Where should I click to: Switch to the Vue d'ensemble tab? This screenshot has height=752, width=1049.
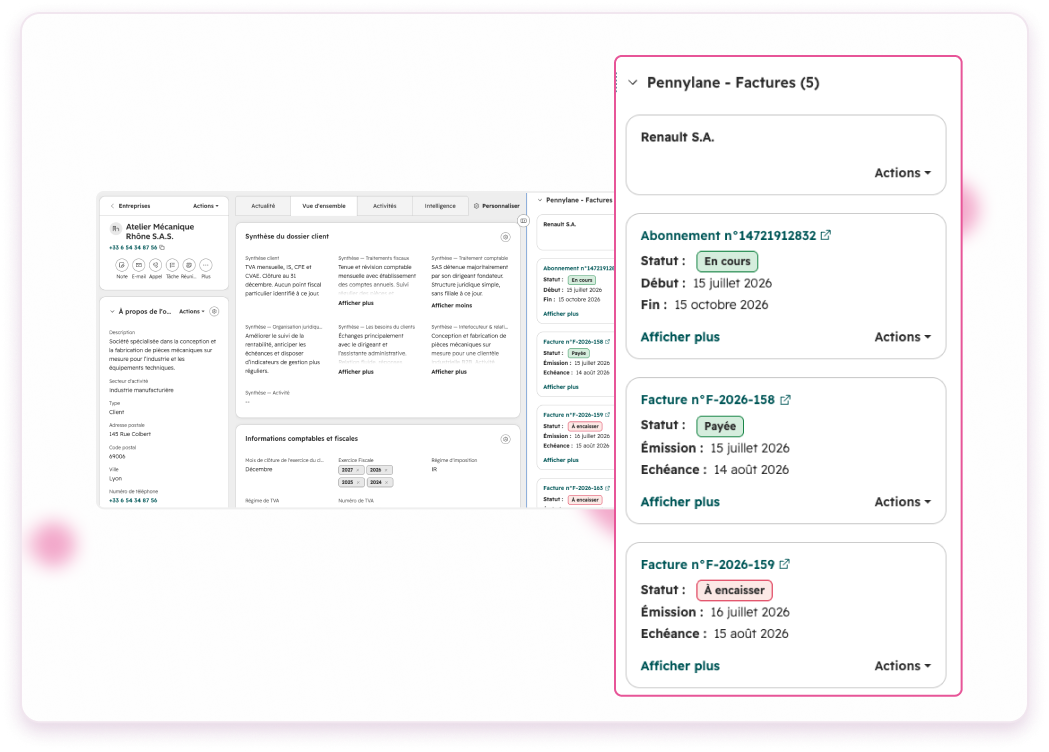(324, 206)
